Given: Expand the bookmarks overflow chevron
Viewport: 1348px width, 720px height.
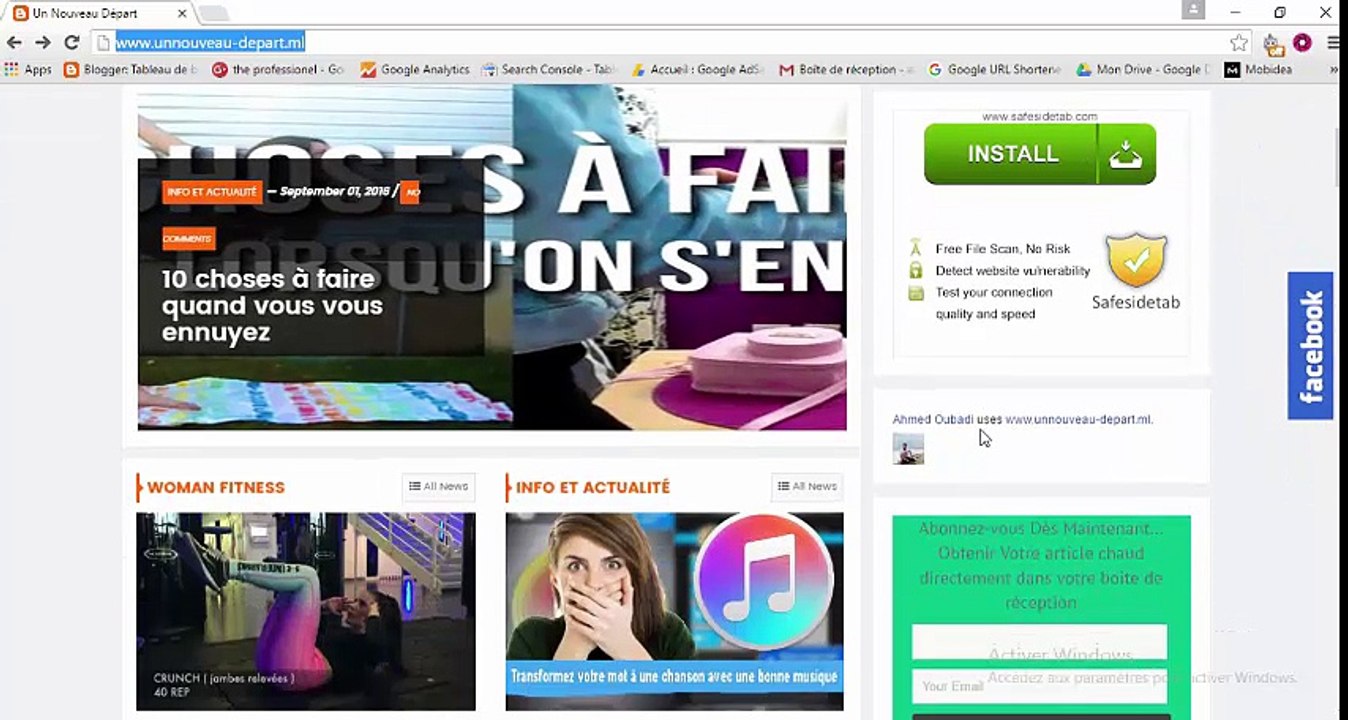Looking at the screenshot, I should coord(1333,70).
